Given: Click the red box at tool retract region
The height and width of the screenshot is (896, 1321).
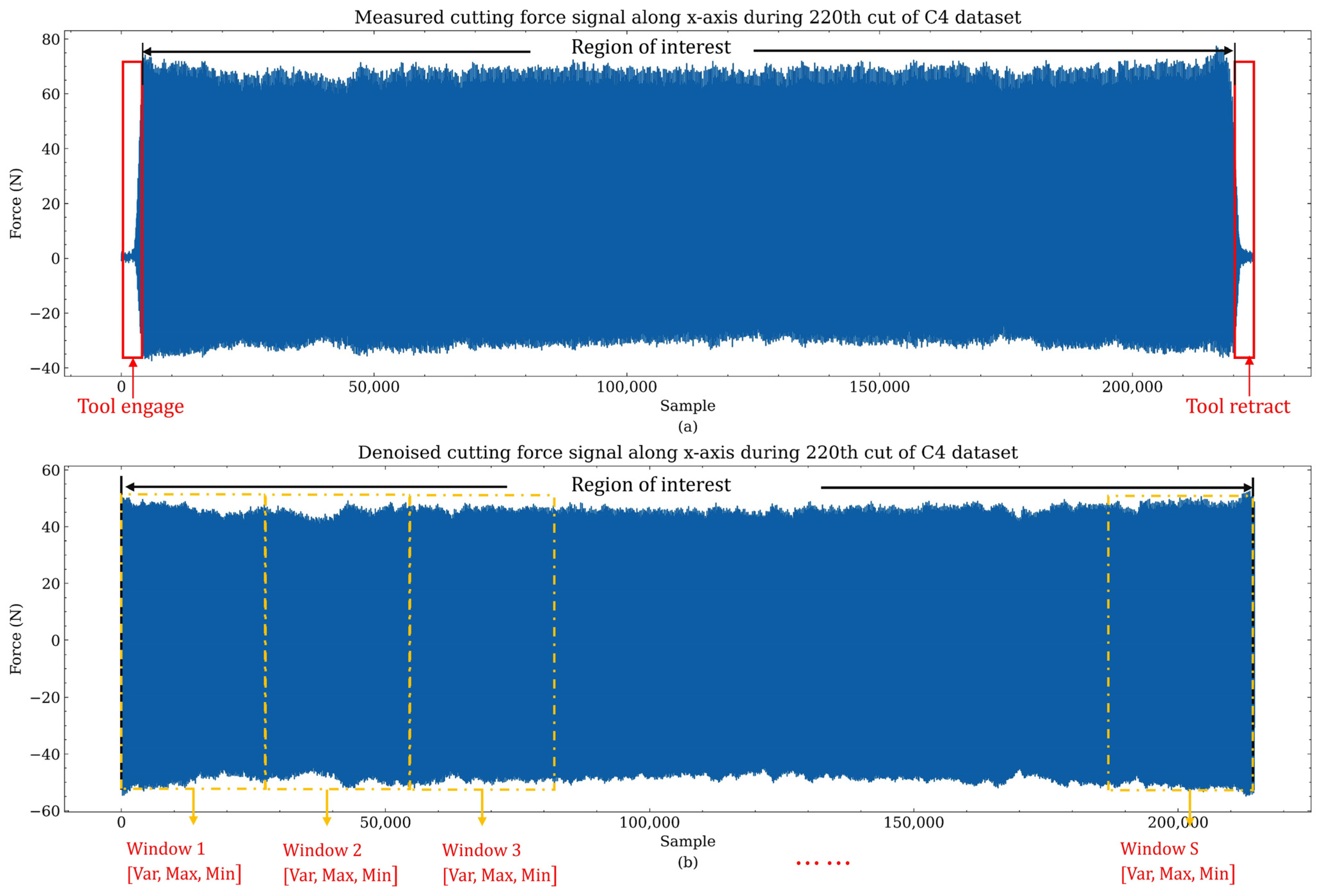Looking at the screenshot, I should coord(1244,209).
